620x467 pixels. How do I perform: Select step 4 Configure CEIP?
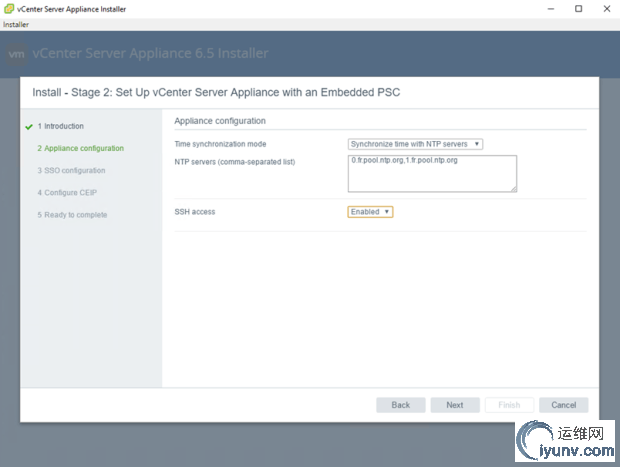[67, 193]
